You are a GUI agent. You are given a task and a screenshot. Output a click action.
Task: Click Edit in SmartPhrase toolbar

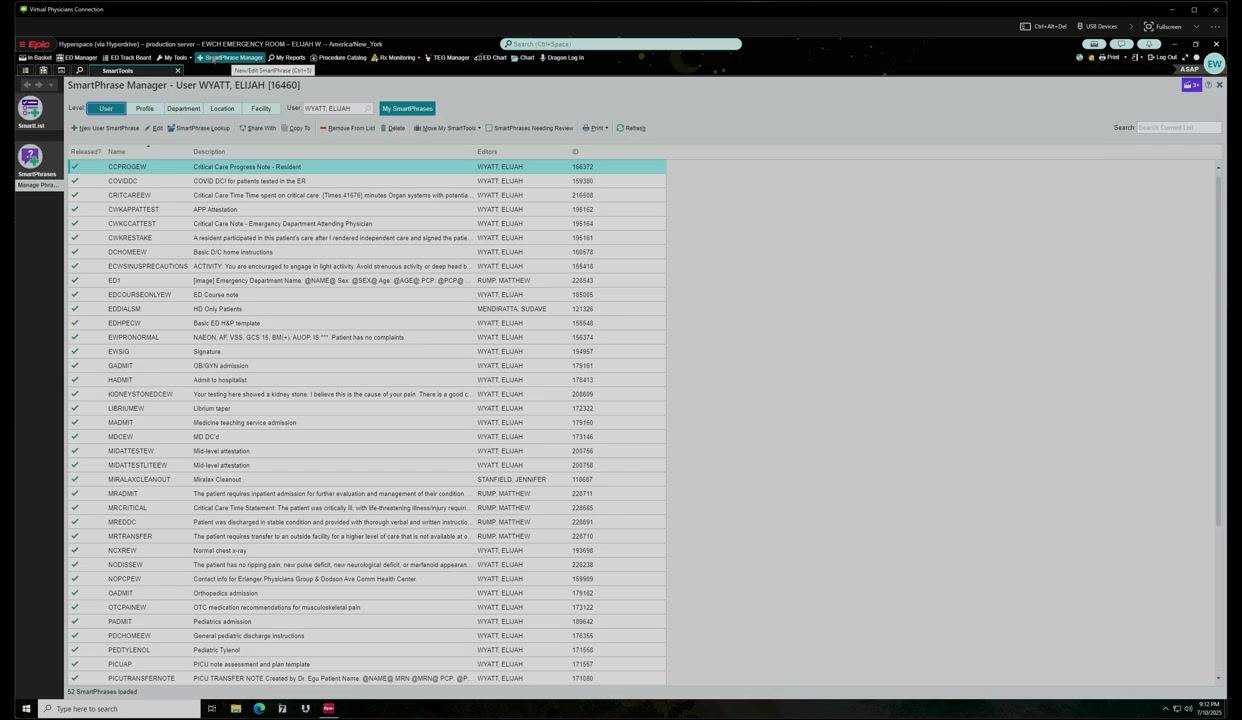[x=154, y=128]
